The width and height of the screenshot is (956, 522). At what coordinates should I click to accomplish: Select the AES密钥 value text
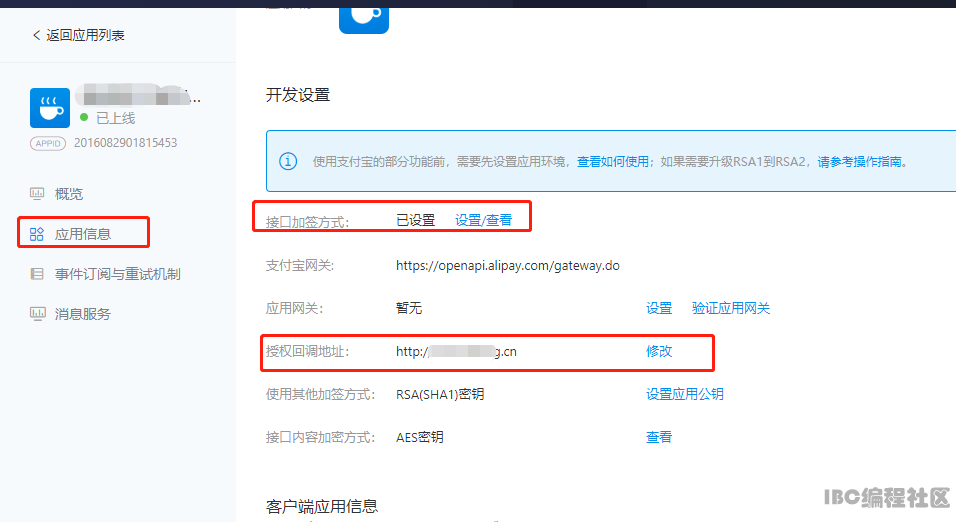click(420, 437)
